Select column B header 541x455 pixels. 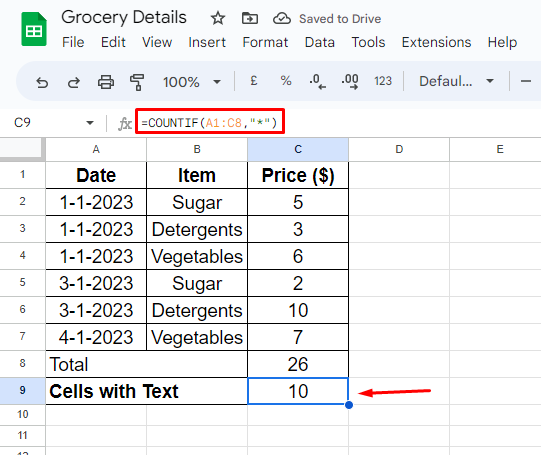[197, 149]
